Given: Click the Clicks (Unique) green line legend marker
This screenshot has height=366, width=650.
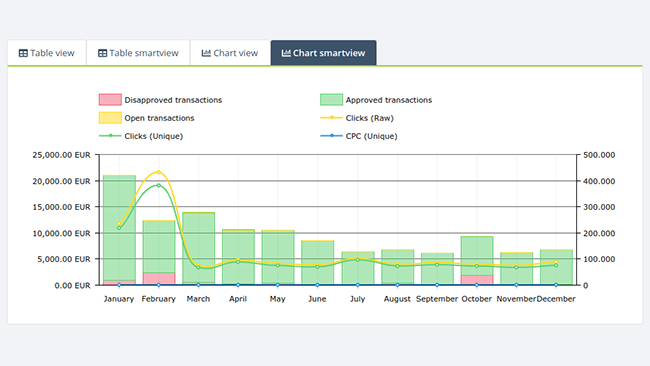Looking at the screenshot, I should point(110,136).
